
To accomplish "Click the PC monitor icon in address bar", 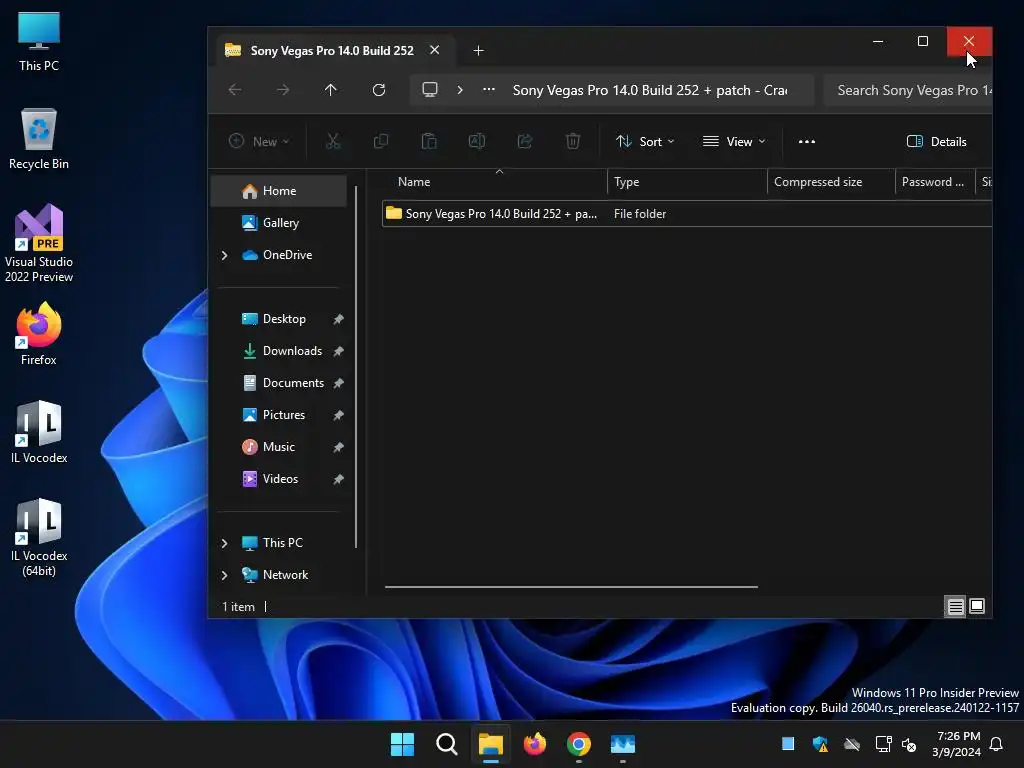I will [x=430, y=89].
